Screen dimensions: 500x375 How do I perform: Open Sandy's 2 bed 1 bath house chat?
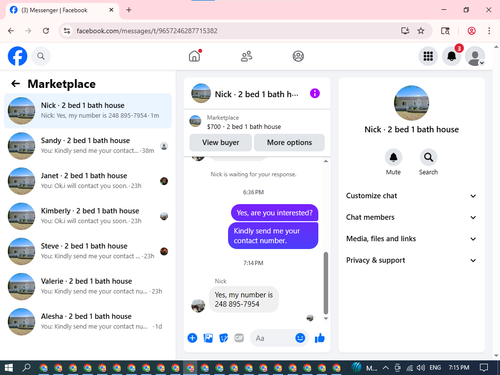tap(88, 146)
